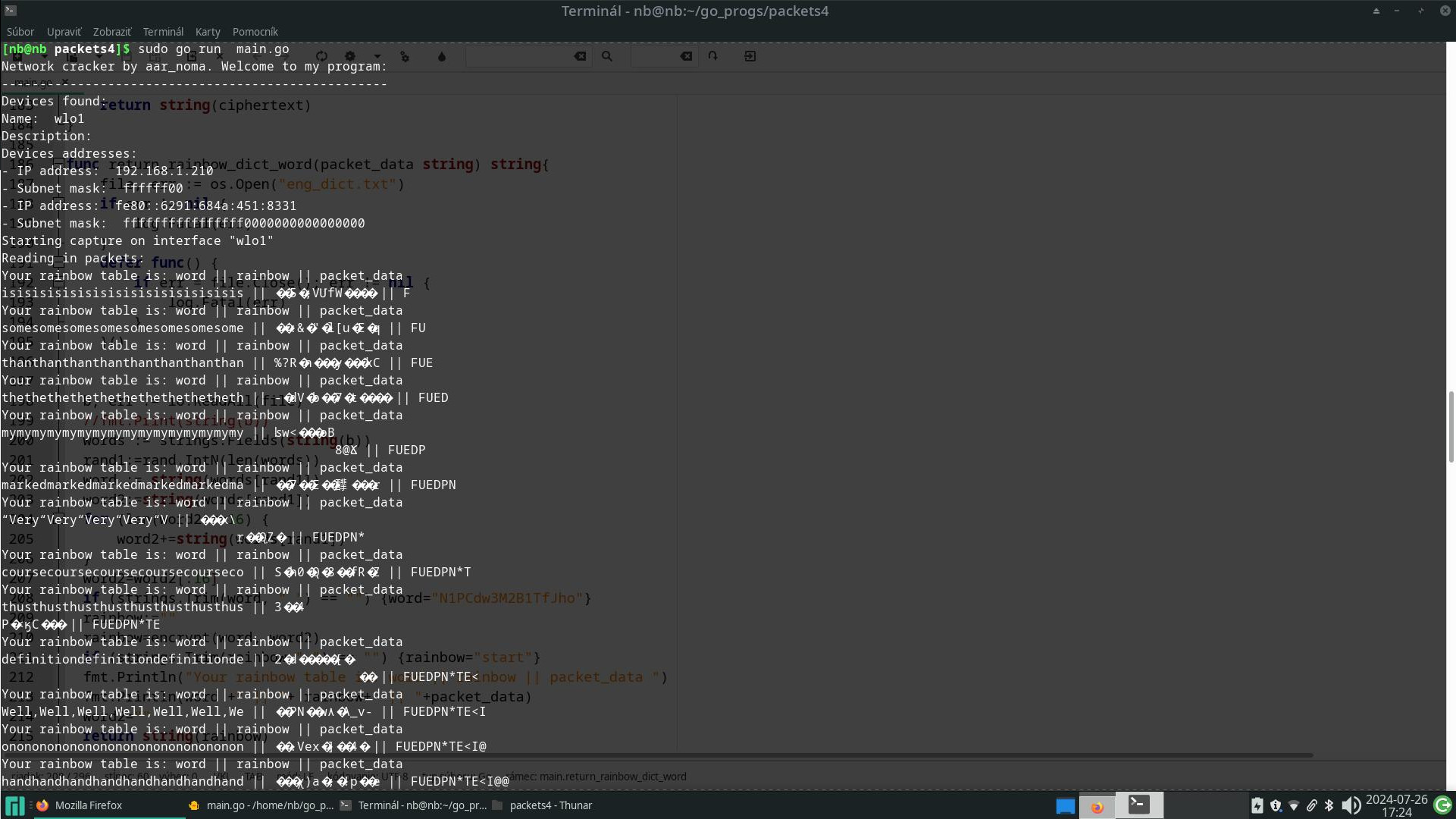Switch to the packets4 - Thunar window
Image resolution: width=1456 pixels, height=819 pixels.
tap(551, 805)
